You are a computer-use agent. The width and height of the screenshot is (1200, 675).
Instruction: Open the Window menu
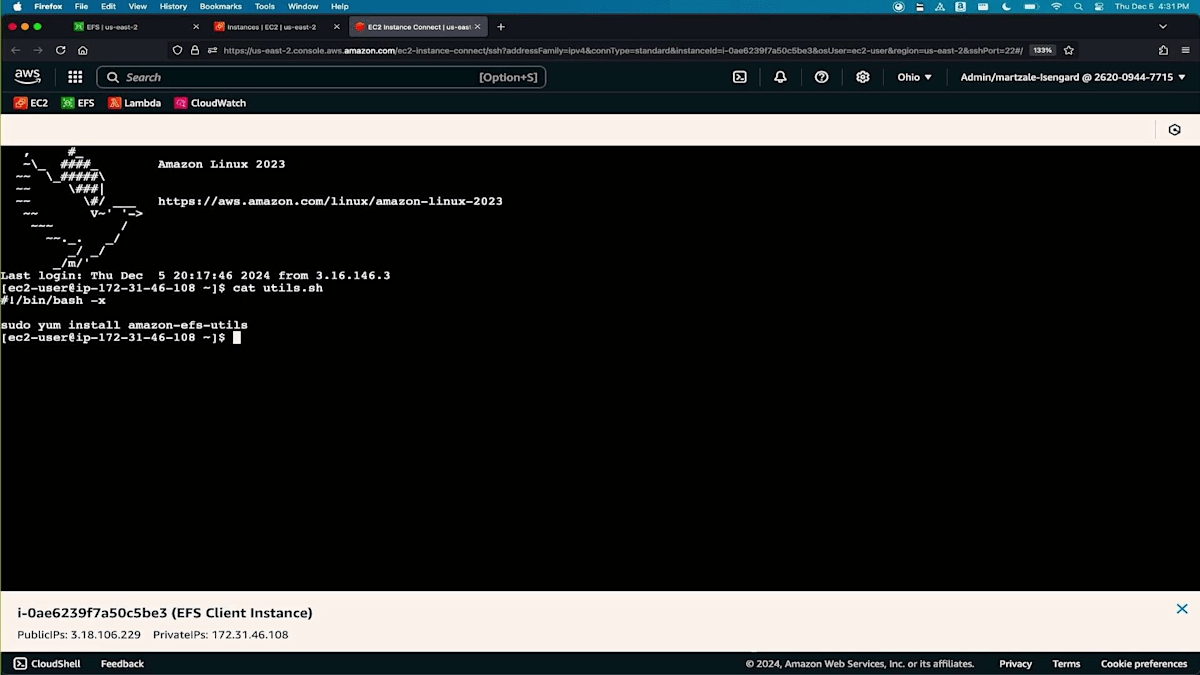[x=303, y=6]
